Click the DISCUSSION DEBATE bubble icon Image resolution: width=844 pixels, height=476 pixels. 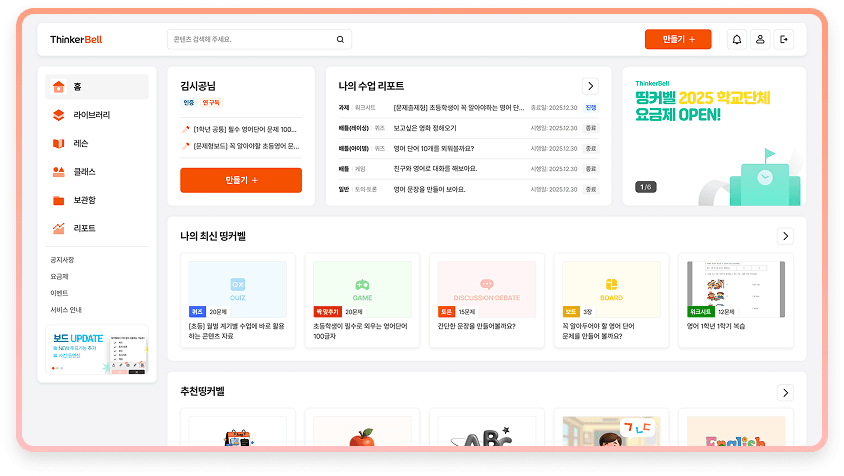pos(487,284)
